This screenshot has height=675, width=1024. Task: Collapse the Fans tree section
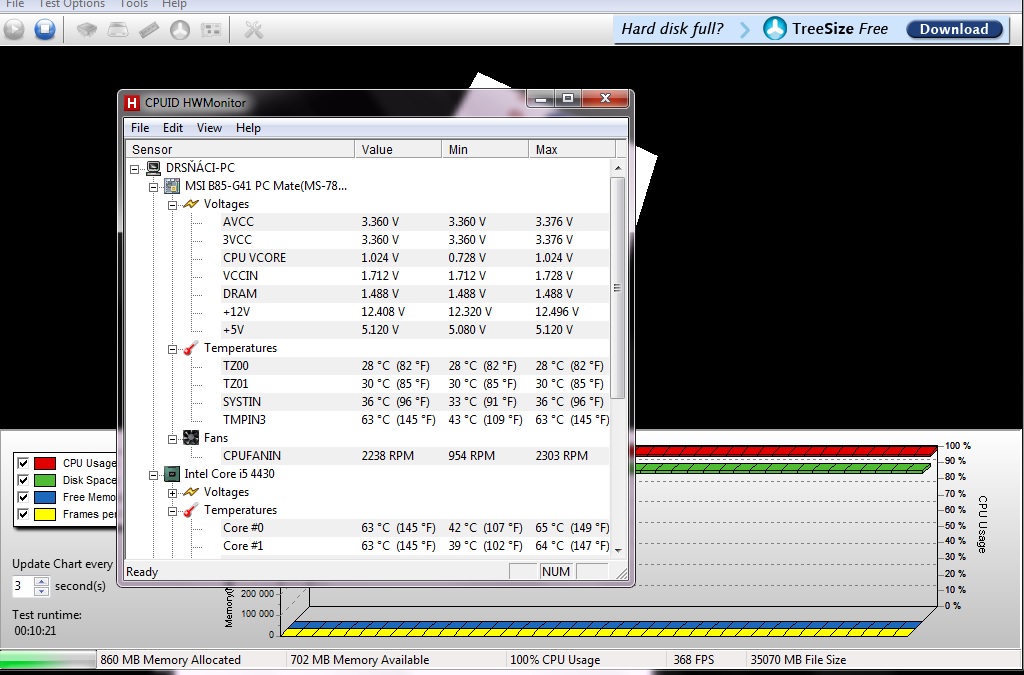[172, 438]
